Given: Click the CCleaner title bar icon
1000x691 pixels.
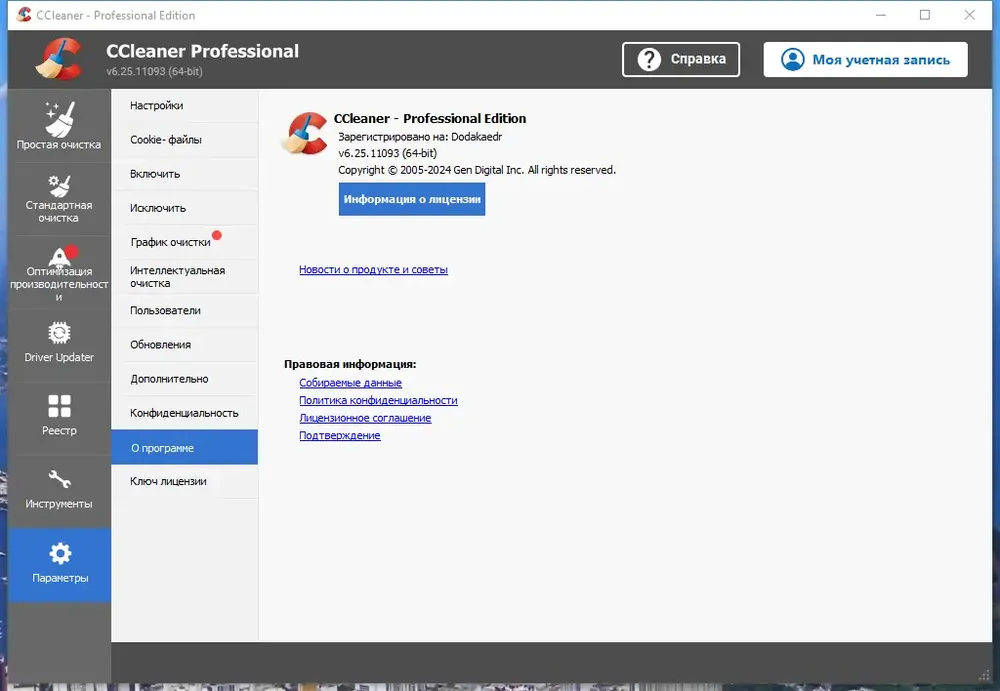Looking at the screenshot, I should click(x=24, y=15).
